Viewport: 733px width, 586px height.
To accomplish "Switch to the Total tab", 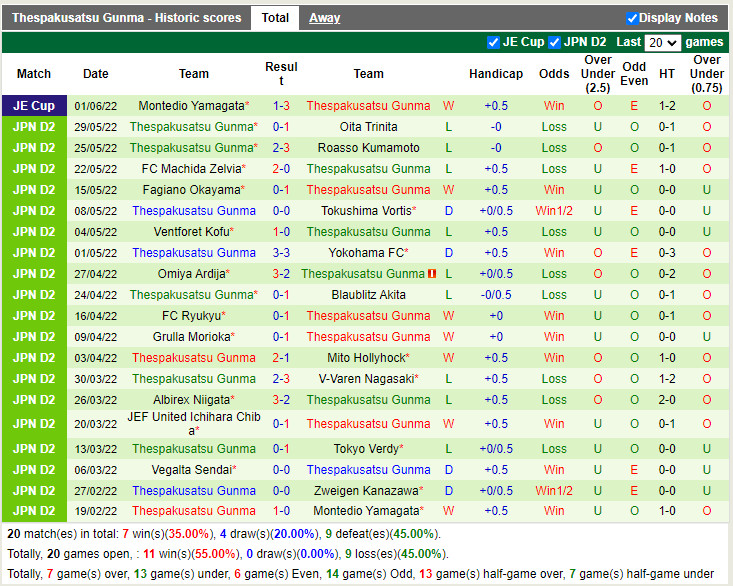I will point(275,18).
